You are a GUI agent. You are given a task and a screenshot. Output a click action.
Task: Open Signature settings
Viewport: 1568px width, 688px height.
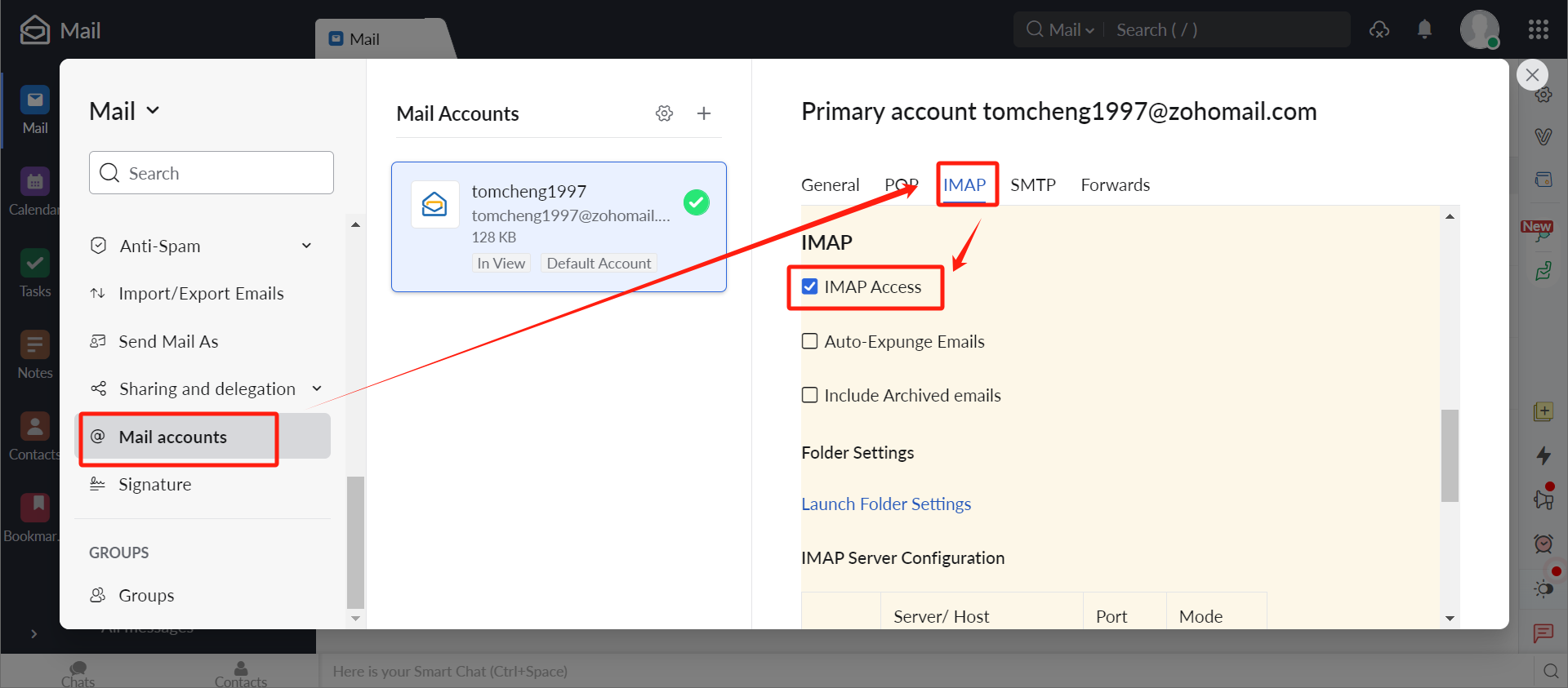(x=155, y=484)
